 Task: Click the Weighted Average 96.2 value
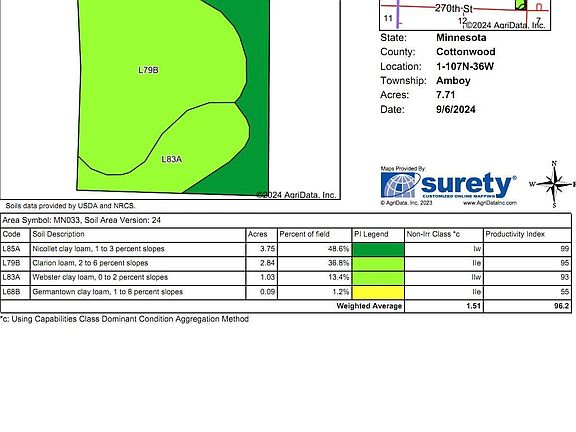(x=561, y=306)
